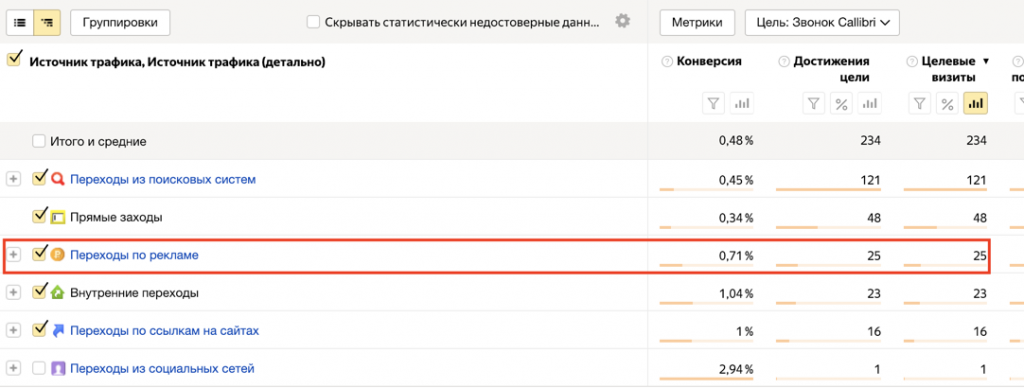Click search engines magnifier icon
This screenshot has height=388, width=1024.
[57, 179]
